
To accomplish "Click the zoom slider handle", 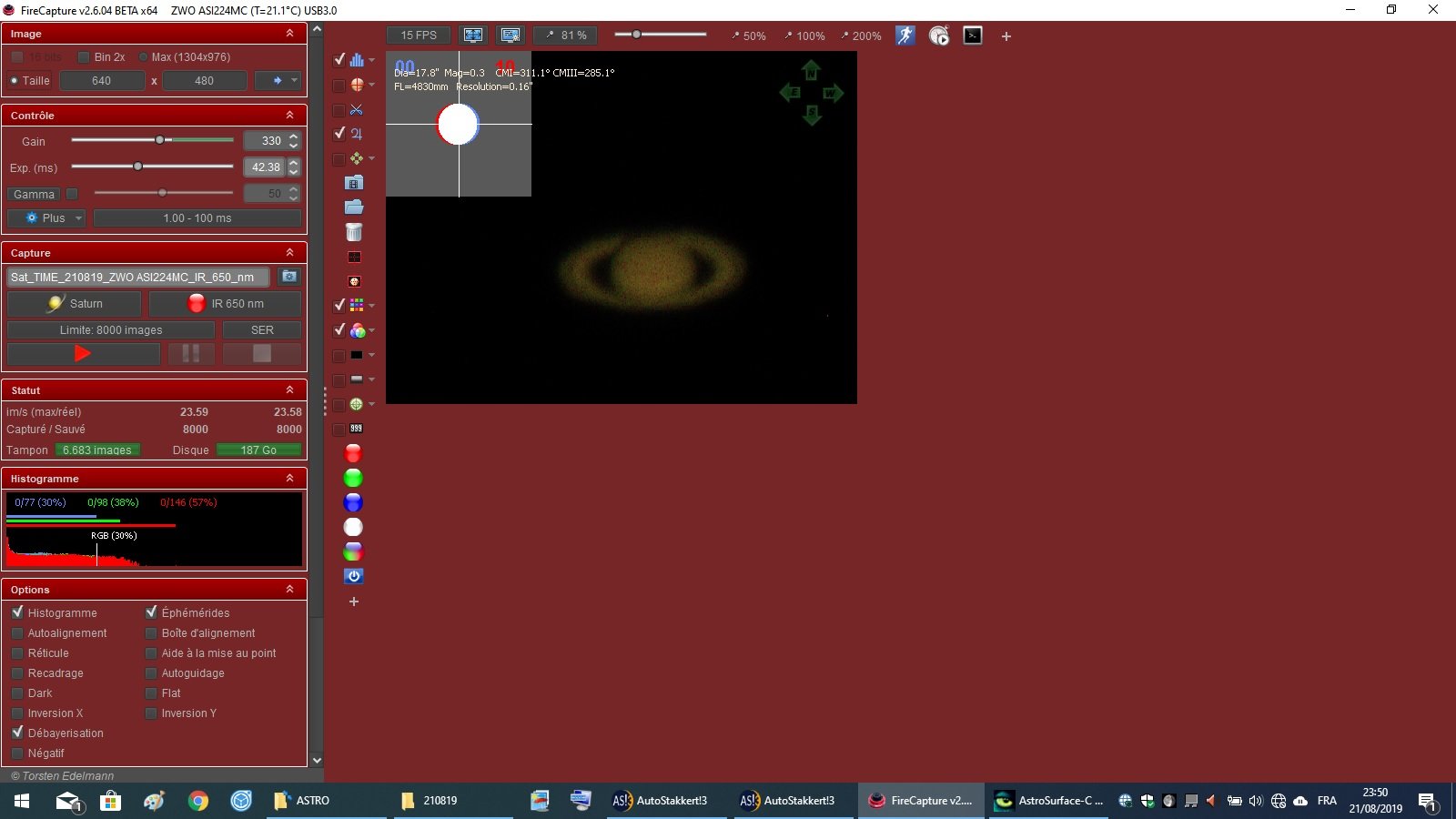I will pyautogui.click(x=637, y=35).
